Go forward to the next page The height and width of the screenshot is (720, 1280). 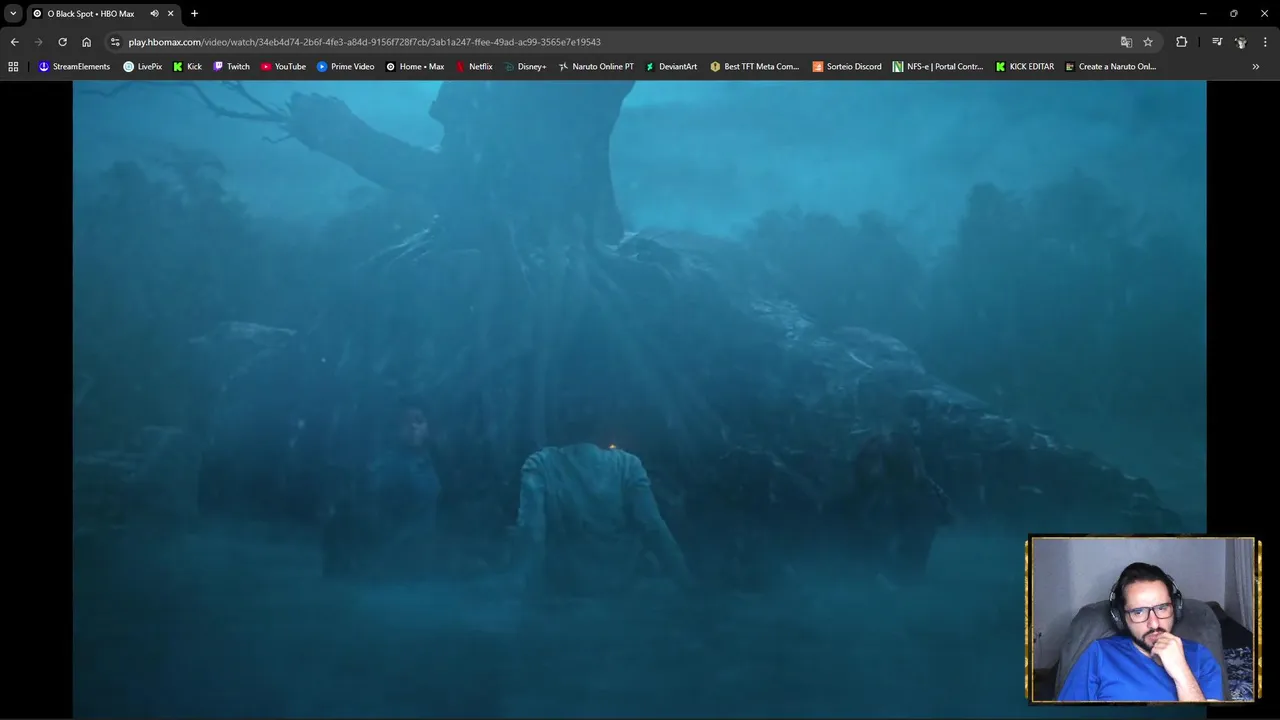(38, 42)
